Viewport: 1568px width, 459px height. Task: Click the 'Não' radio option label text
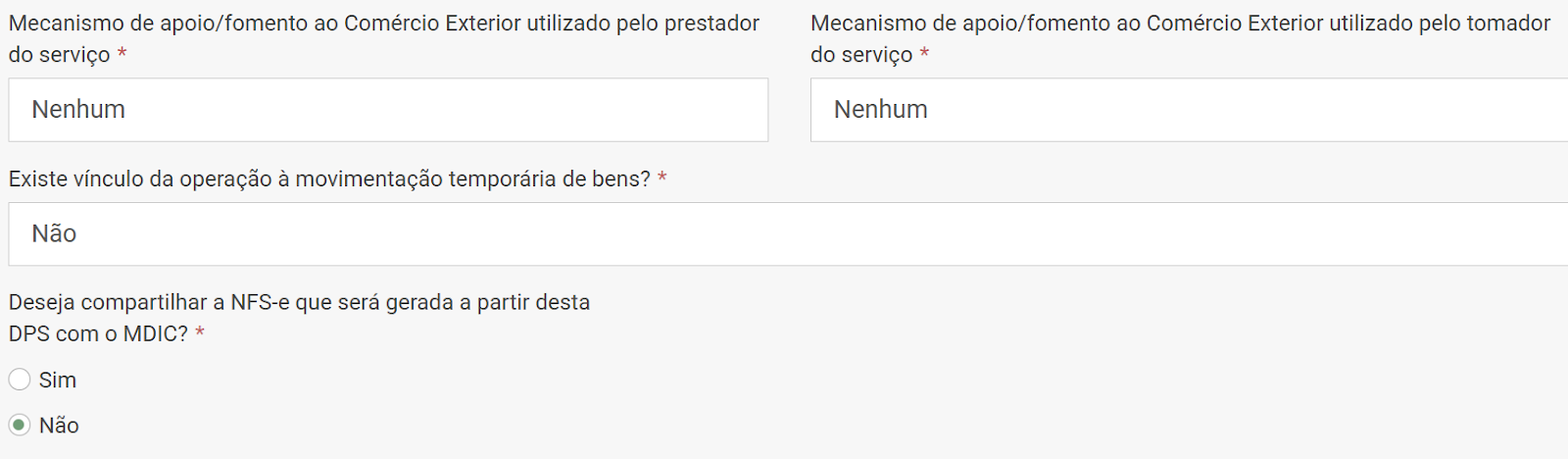pyautogui.click(x=59, y=426)
